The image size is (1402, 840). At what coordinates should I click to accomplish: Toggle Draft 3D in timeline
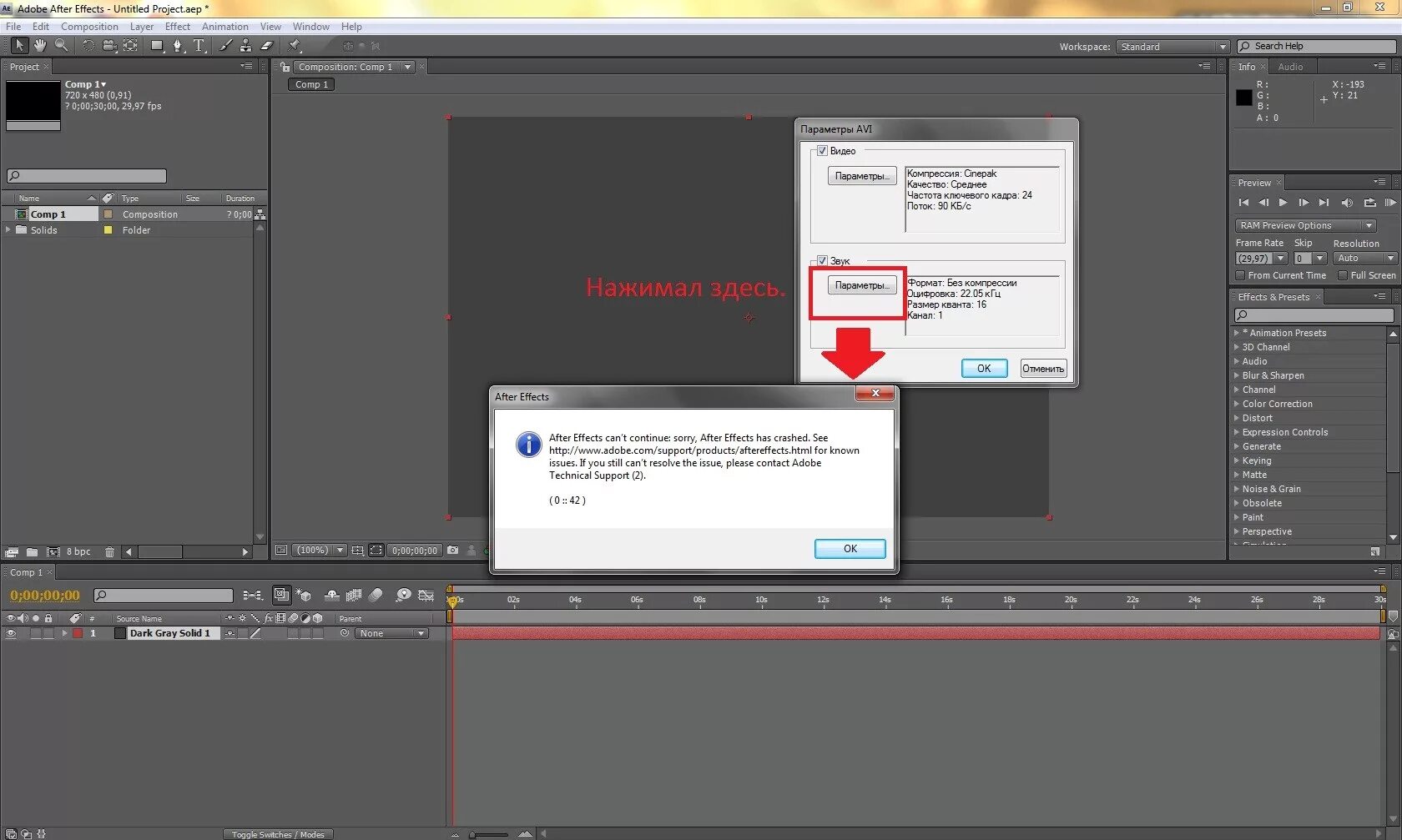304,595
